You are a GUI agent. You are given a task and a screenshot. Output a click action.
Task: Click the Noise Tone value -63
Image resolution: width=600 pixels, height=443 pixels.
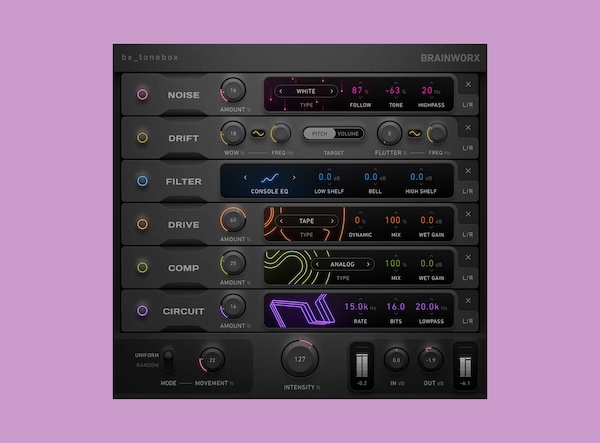393,90
